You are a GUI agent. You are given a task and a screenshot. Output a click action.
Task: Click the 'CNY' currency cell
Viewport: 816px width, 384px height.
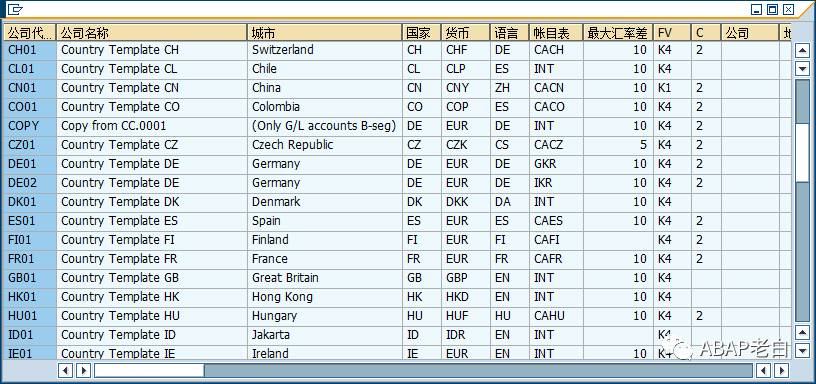(466, 88)
